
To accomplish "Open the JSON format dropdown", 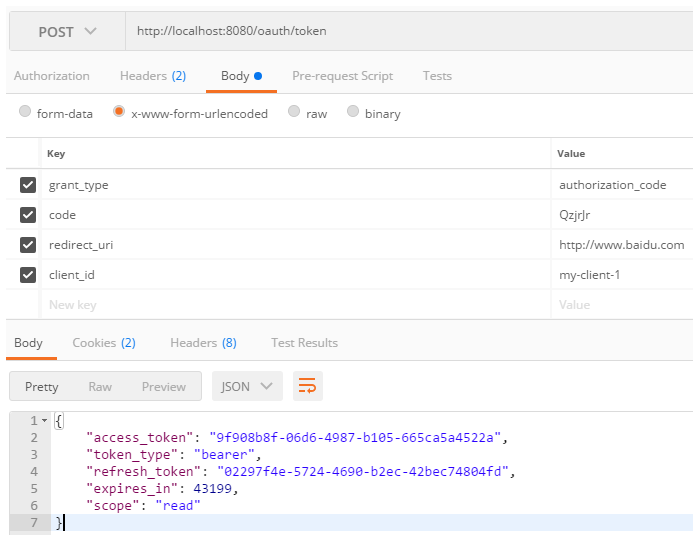I will (247, 386).
